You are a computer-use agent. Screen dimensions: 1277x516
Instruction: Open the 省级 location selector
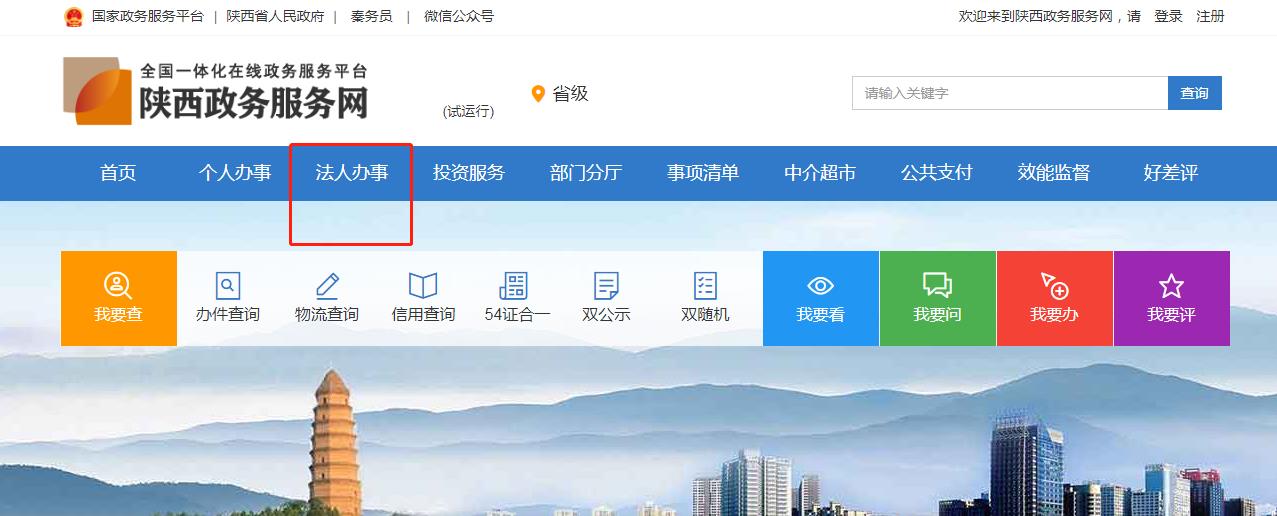560,94
